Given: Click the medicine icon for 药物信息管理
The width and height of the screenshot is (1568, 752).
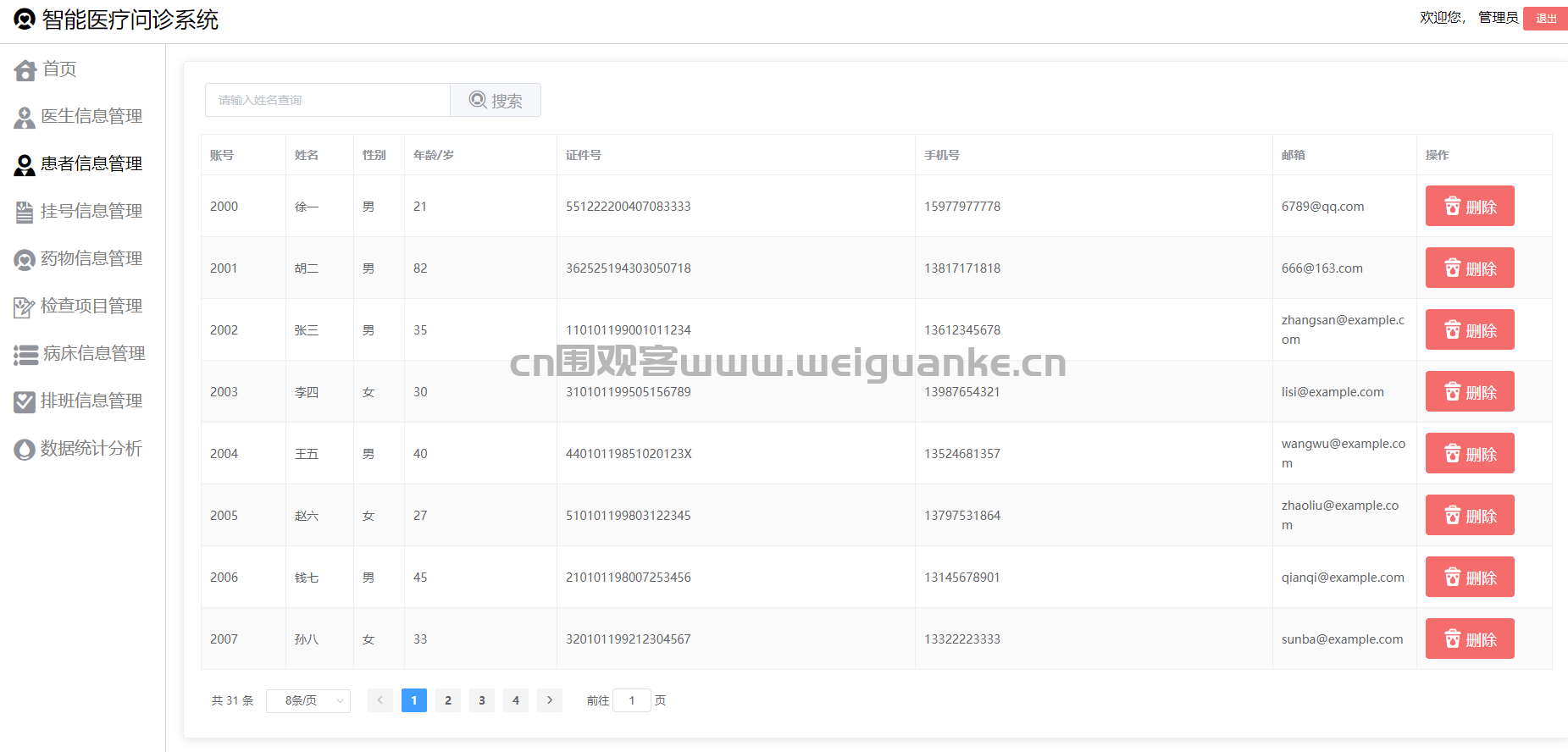Looking at the screenshot, I should point(25,260).
